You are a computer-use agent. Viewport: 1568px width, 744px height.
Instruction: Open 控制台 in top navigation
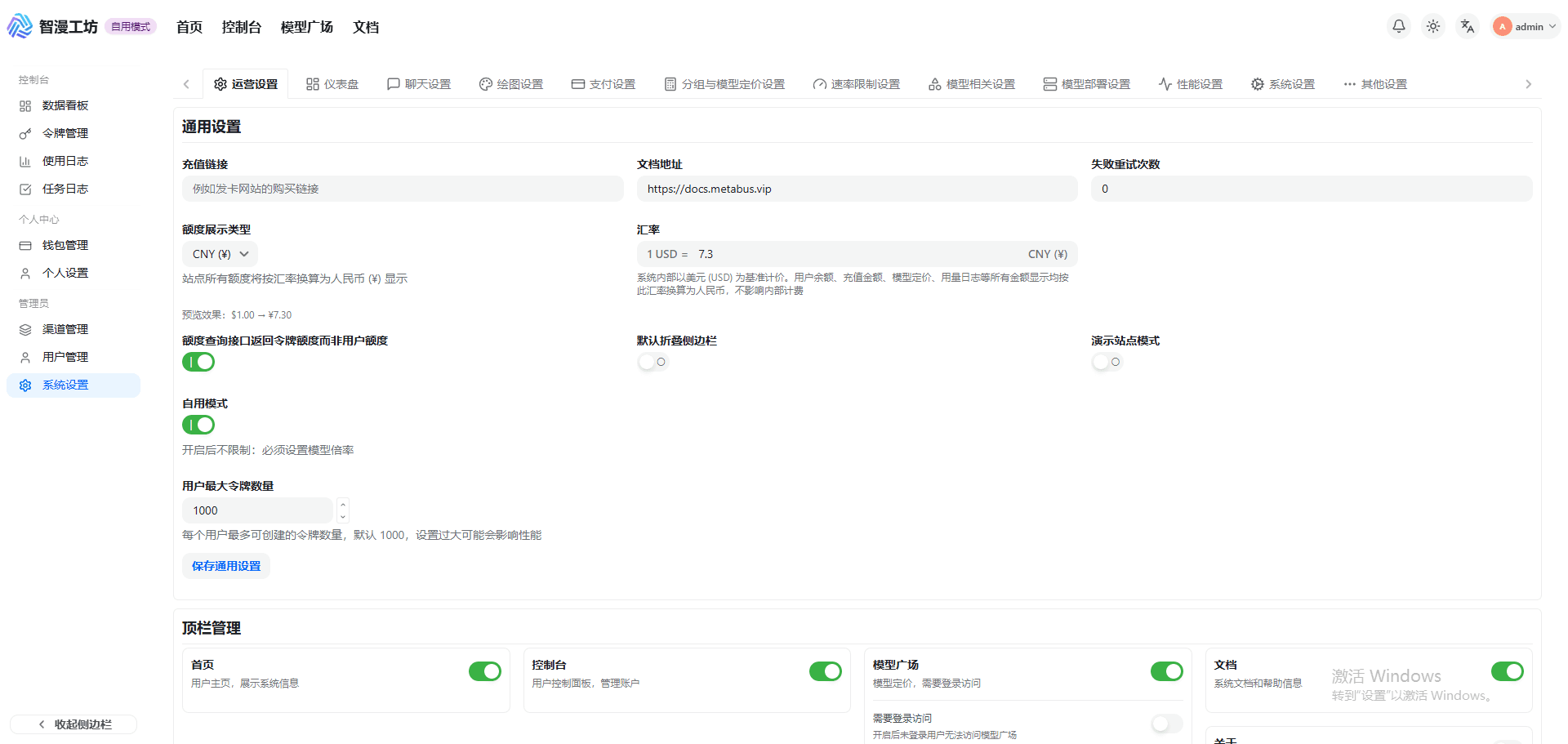coord(242,27)
